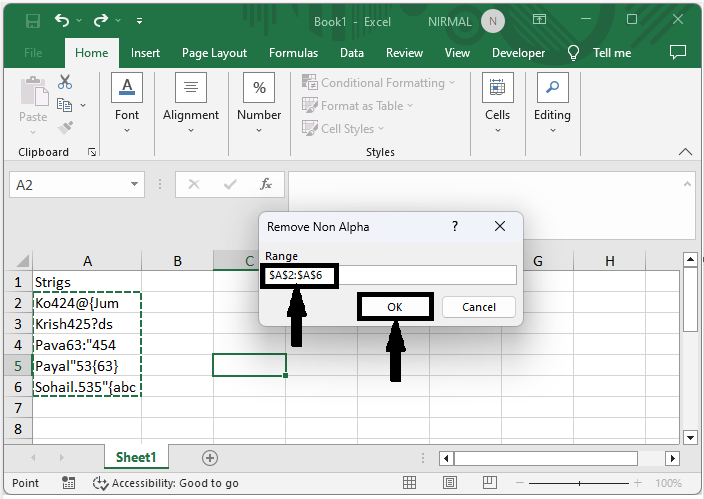Click cell containing Ko424@{Jum
This screenshot has width=704, height=499.
[87, 303]
